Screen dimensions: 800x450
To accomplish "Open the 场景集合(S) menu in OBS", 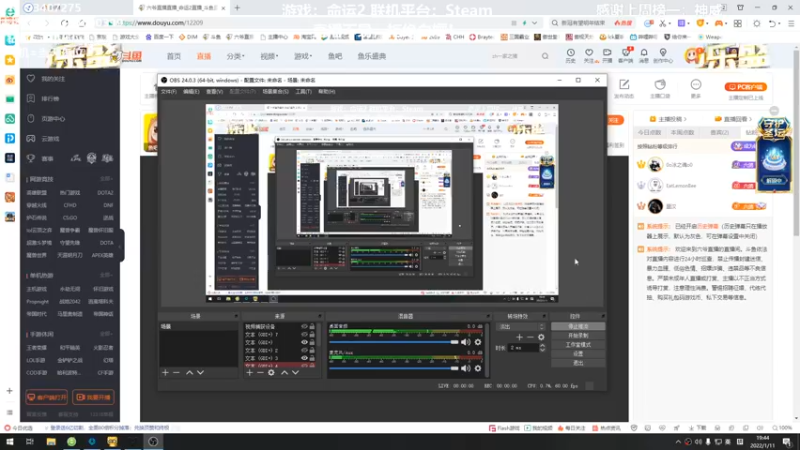I will click(276, 92).
